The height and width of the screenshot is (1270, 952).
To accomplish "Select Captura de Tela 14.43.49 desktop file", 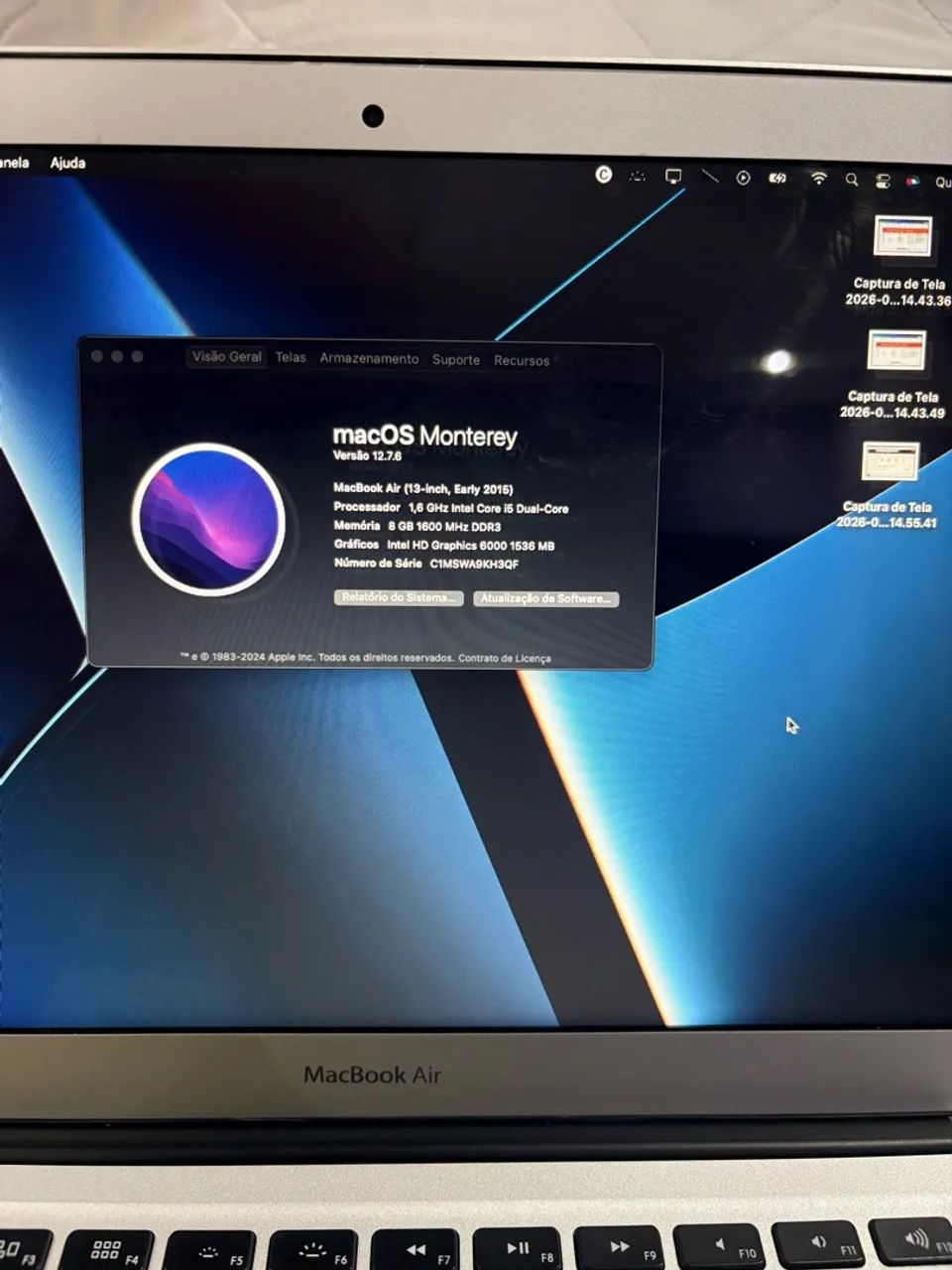I will 894,374.
